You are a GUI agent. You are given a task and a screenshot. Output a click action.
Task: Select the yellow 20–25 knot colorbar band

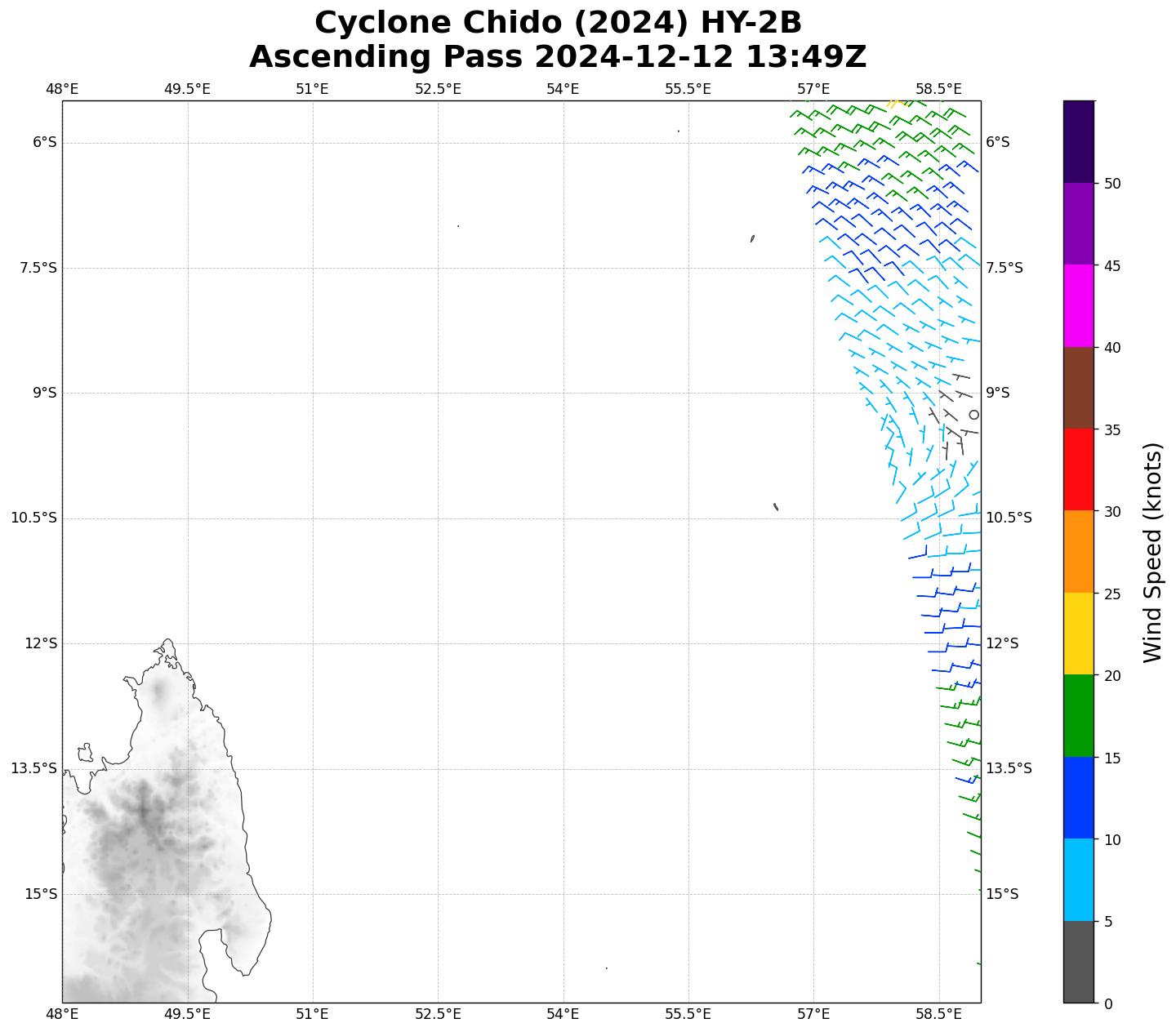click(1078, 634)
